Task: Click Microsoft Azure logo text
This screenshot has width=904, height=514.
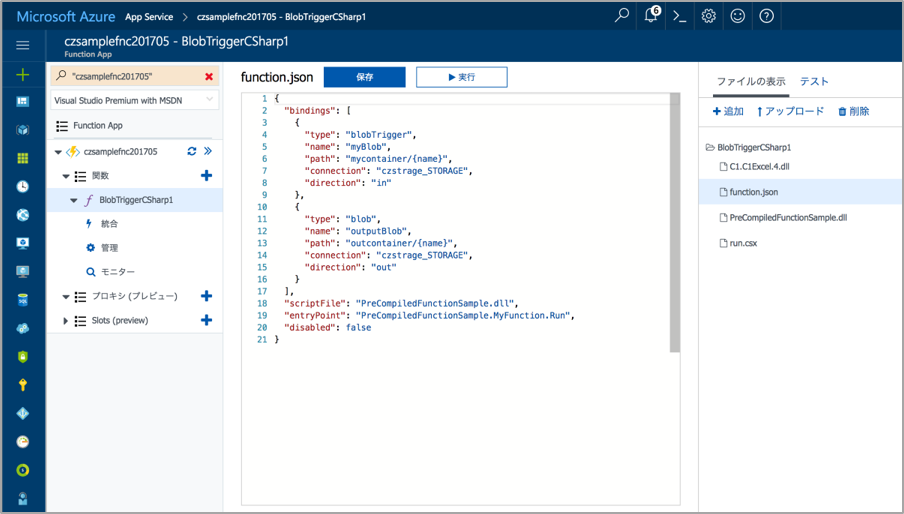Action: [x=66, y=16]
